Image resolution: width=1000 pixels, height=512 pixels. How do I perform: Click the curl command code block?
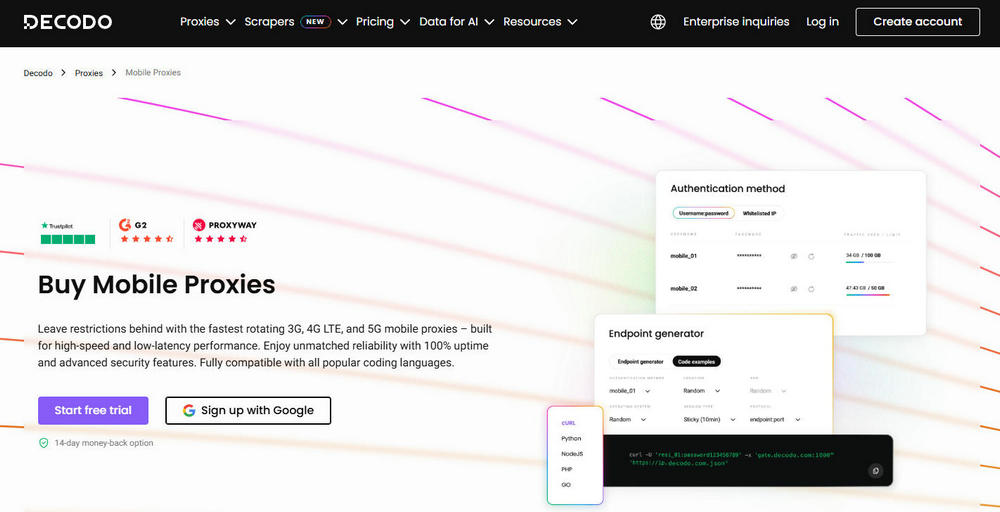click(748, 461)
